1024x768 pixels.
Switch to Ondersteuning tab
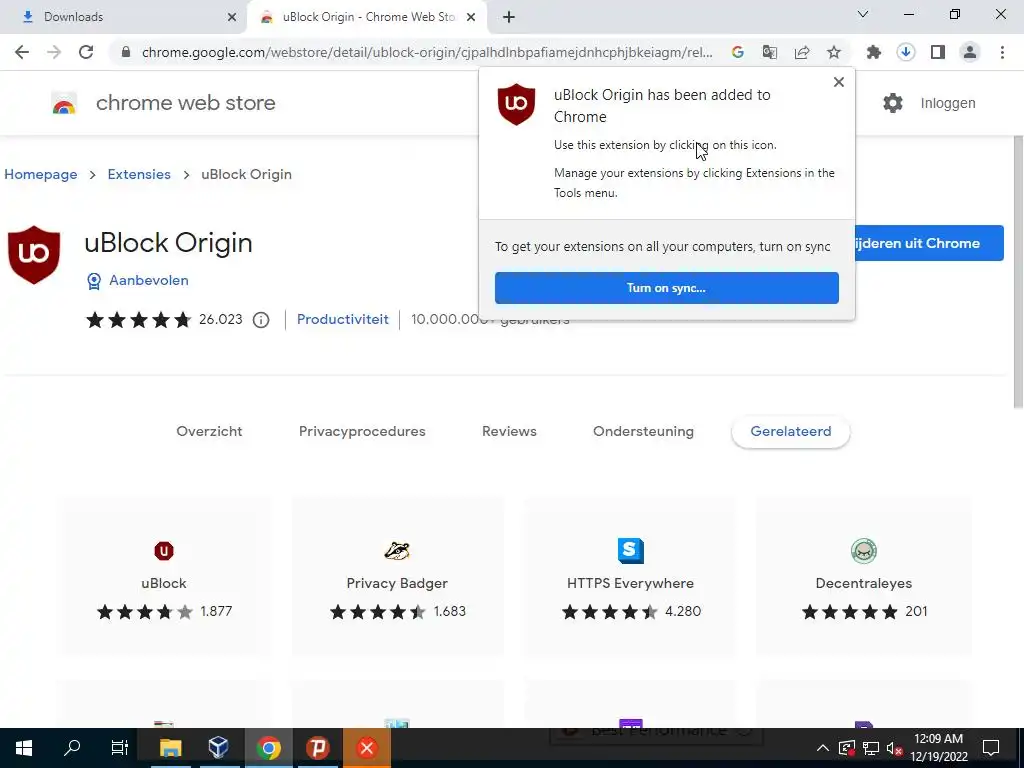pos(643,431)
